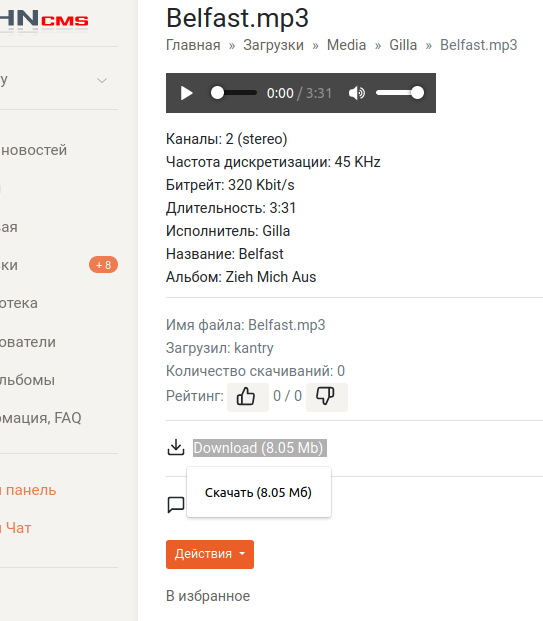
Task: Mute audio with the speaker icon
Action: (x=356, y=93)
